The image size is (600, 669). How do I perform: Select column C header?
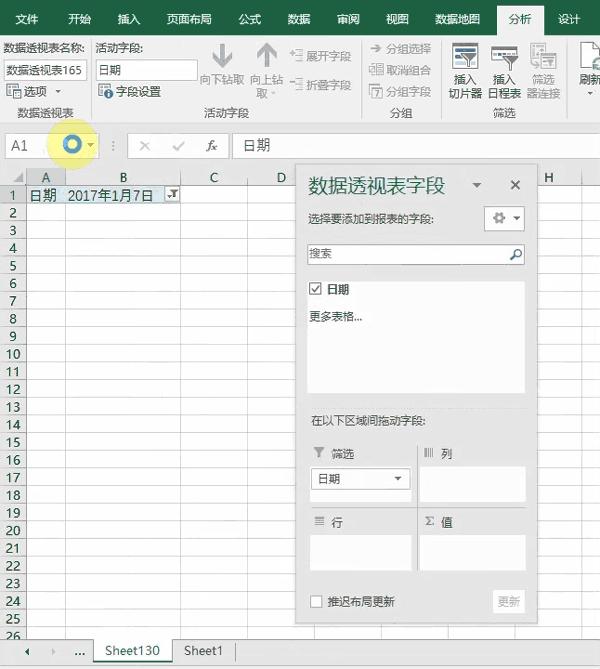coord(214,177)
